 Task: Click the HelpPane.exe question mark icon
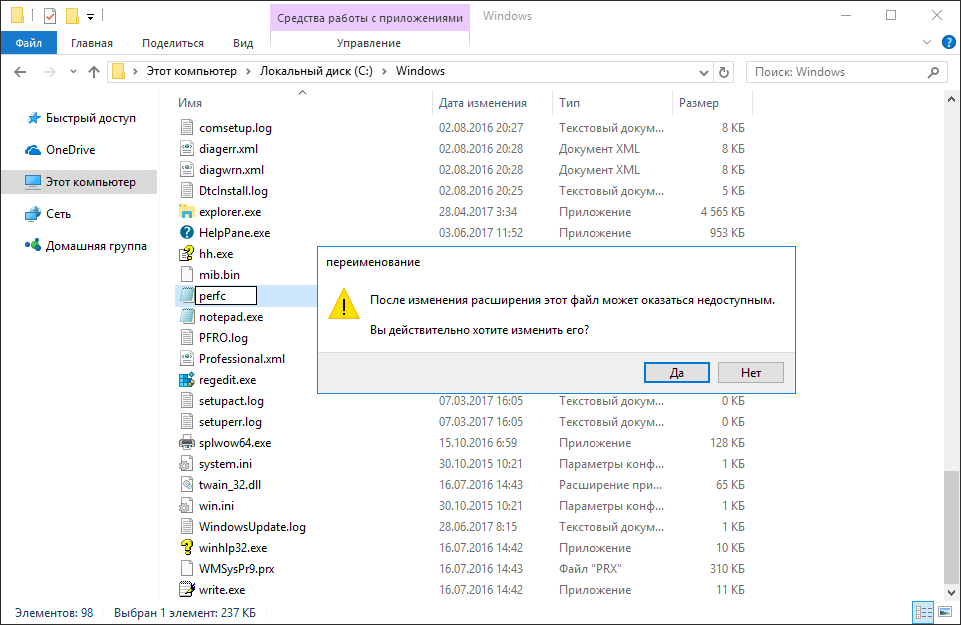pos(186,232)
